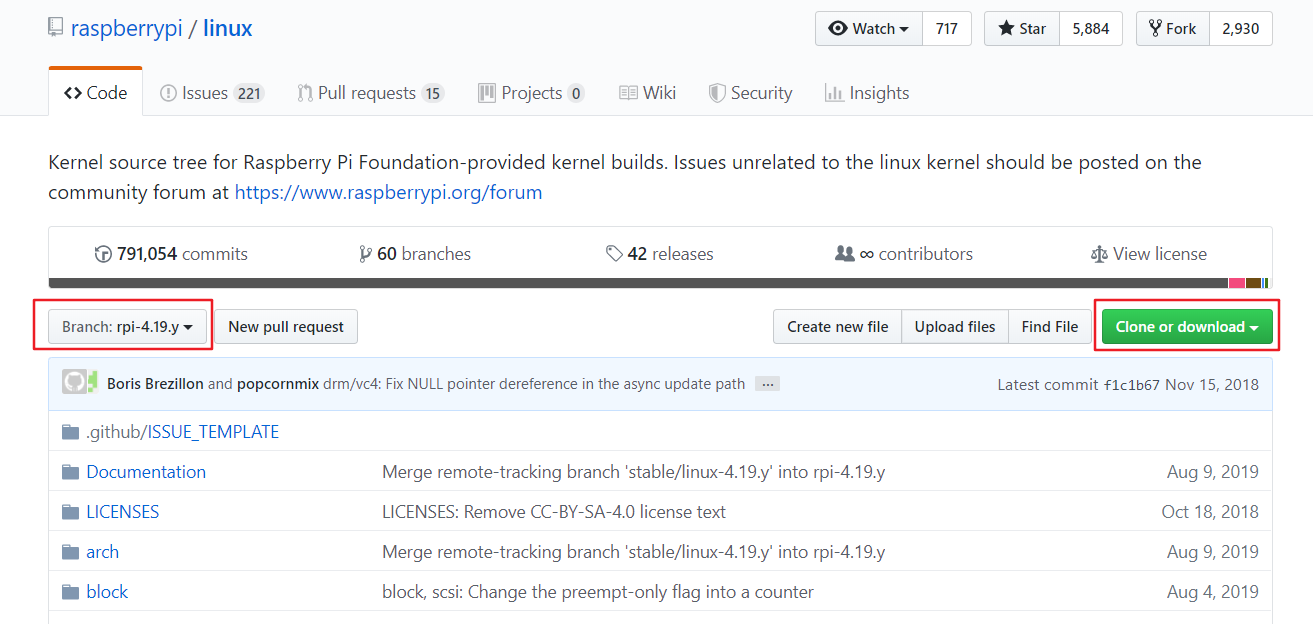This screenshot has height=624, width=1313.
Task: Open the raspberrypi.org forum link
Action: [388, 192]
